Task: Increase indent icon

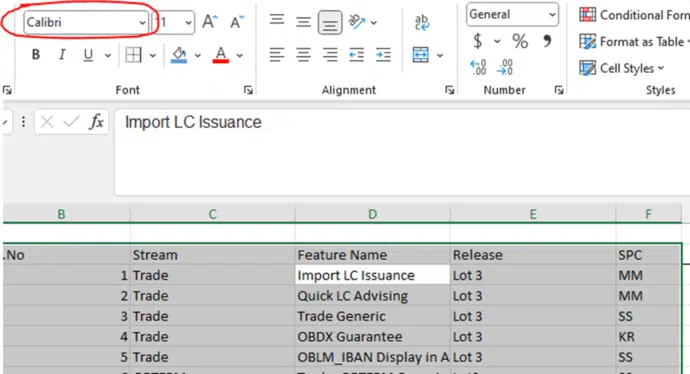Action: (x=383, y=55)
